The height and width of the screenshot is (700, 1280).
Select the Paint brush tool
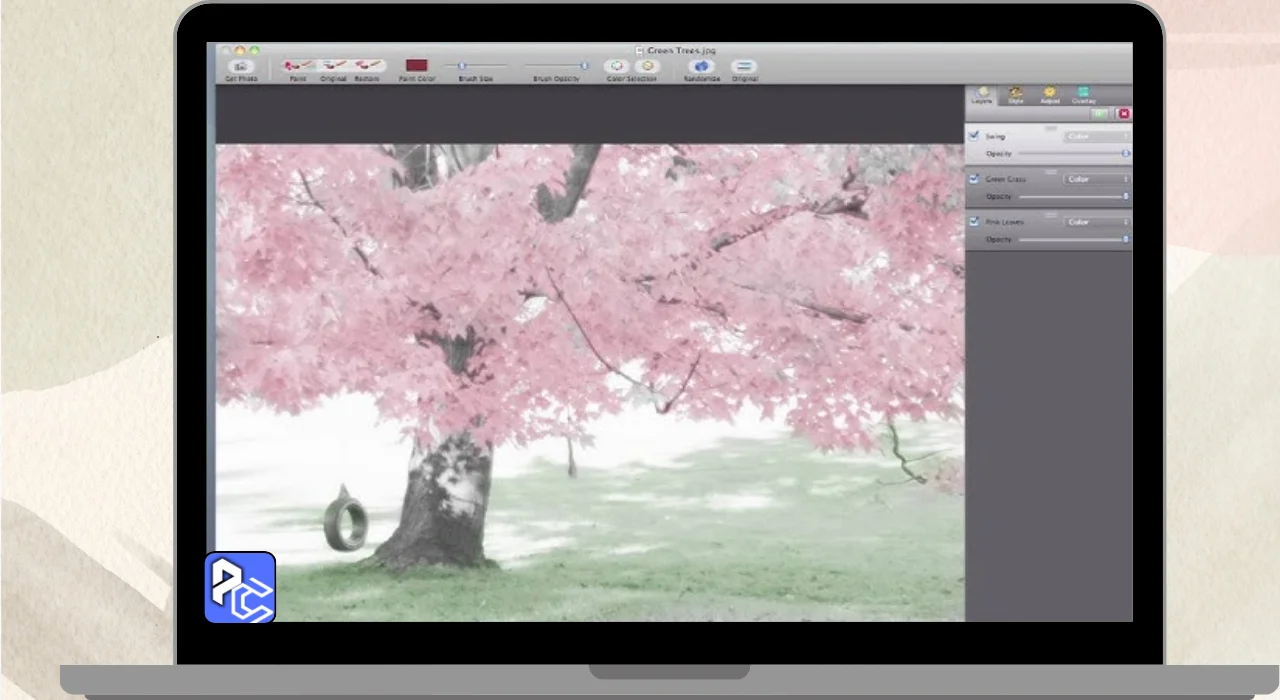coord(297,66)
